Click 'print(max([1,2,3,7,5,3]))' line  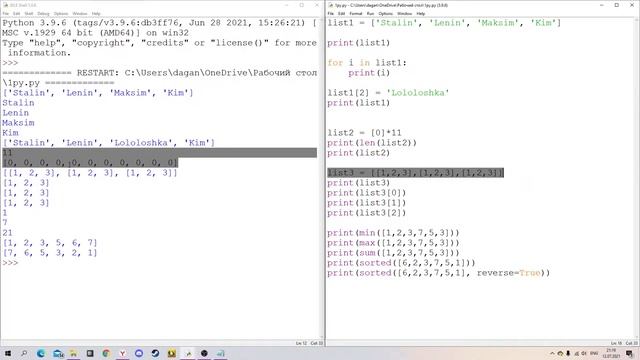[x=393, y=243]
